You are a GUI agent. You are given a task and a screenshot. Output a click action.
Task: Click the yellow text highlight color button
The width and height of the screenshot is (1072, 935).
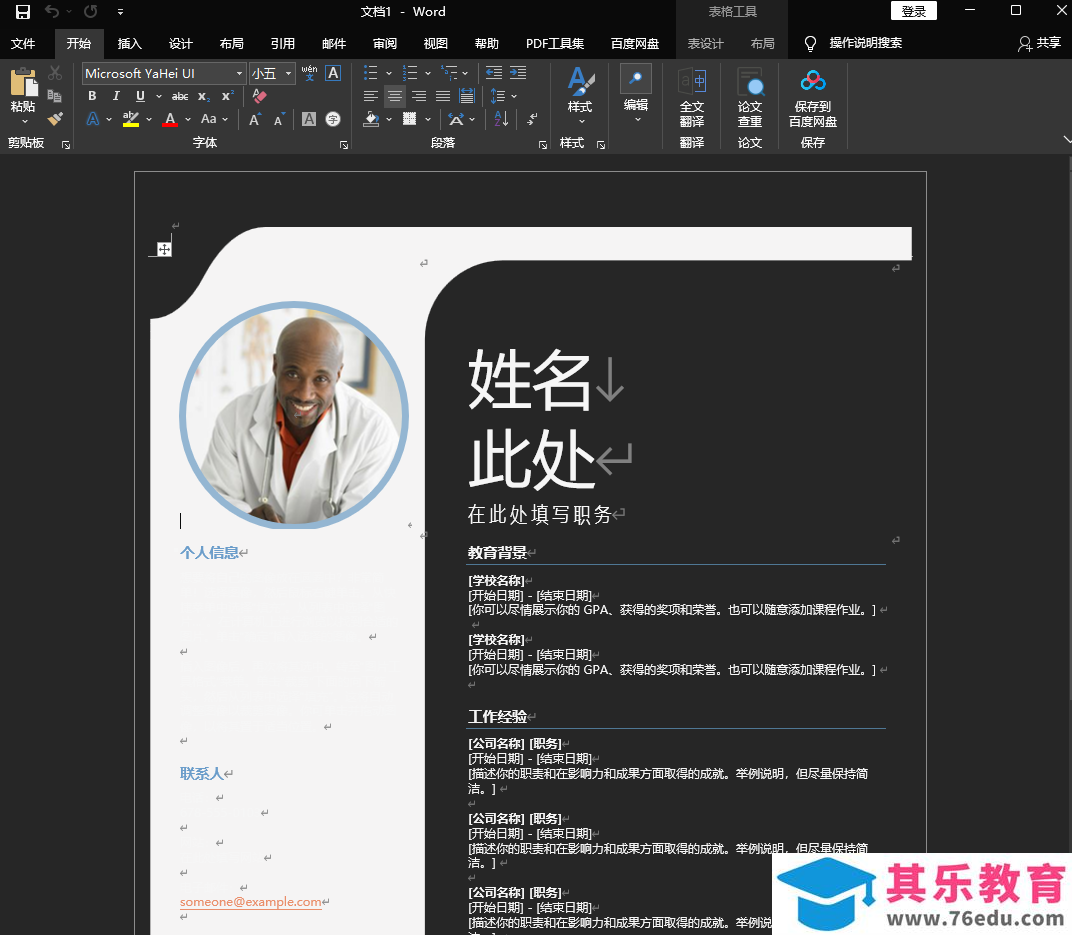pyautogui.click(x=131, y=119)
